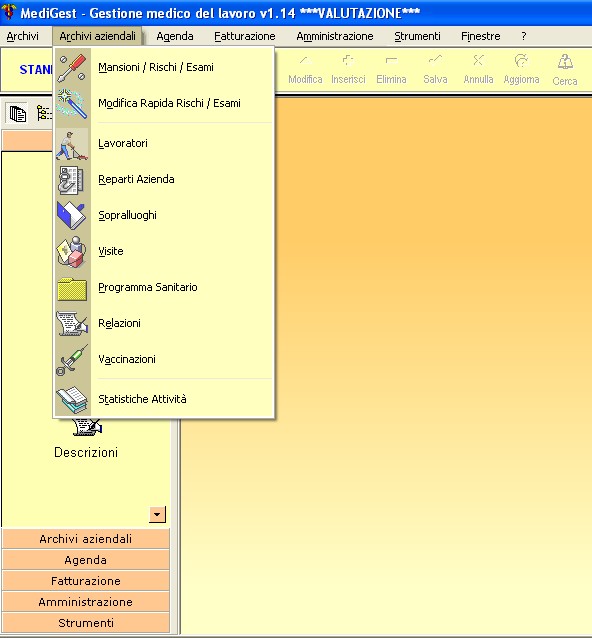592x638 pixels.
Task: Open the Fatturazione sidebar section
Action: pos(86,581)
